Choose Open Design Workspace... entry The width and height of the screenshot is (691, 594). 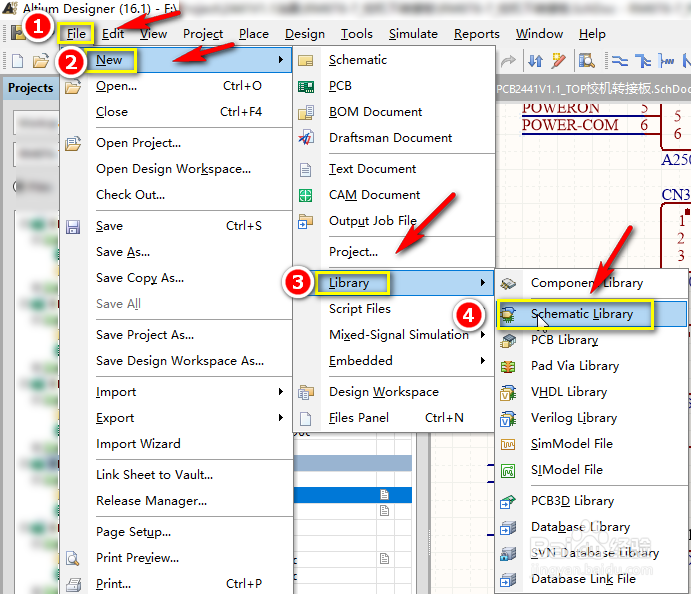click(x=176, y=169)
